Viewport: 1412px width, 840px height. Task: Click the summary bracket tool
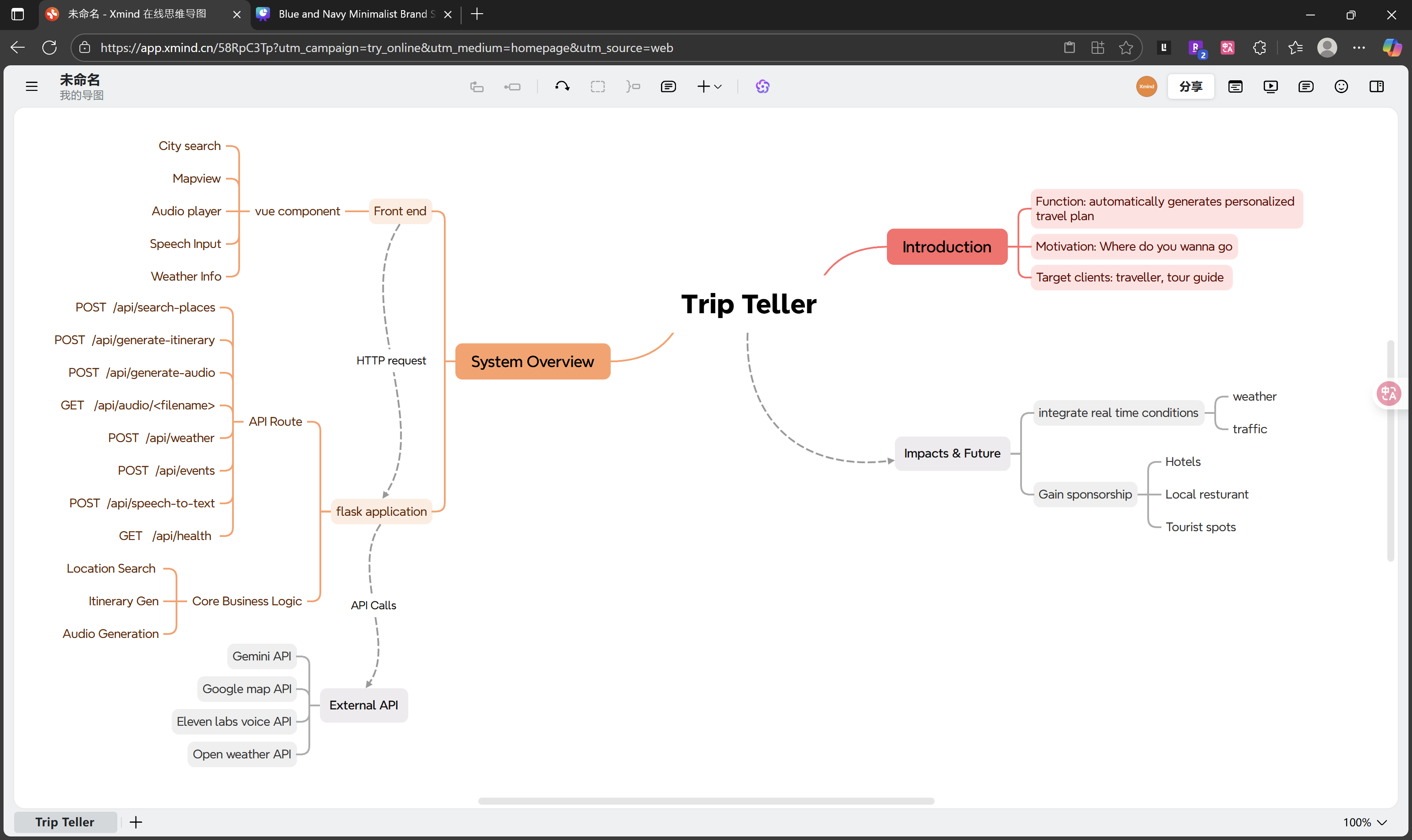point(633,86)
